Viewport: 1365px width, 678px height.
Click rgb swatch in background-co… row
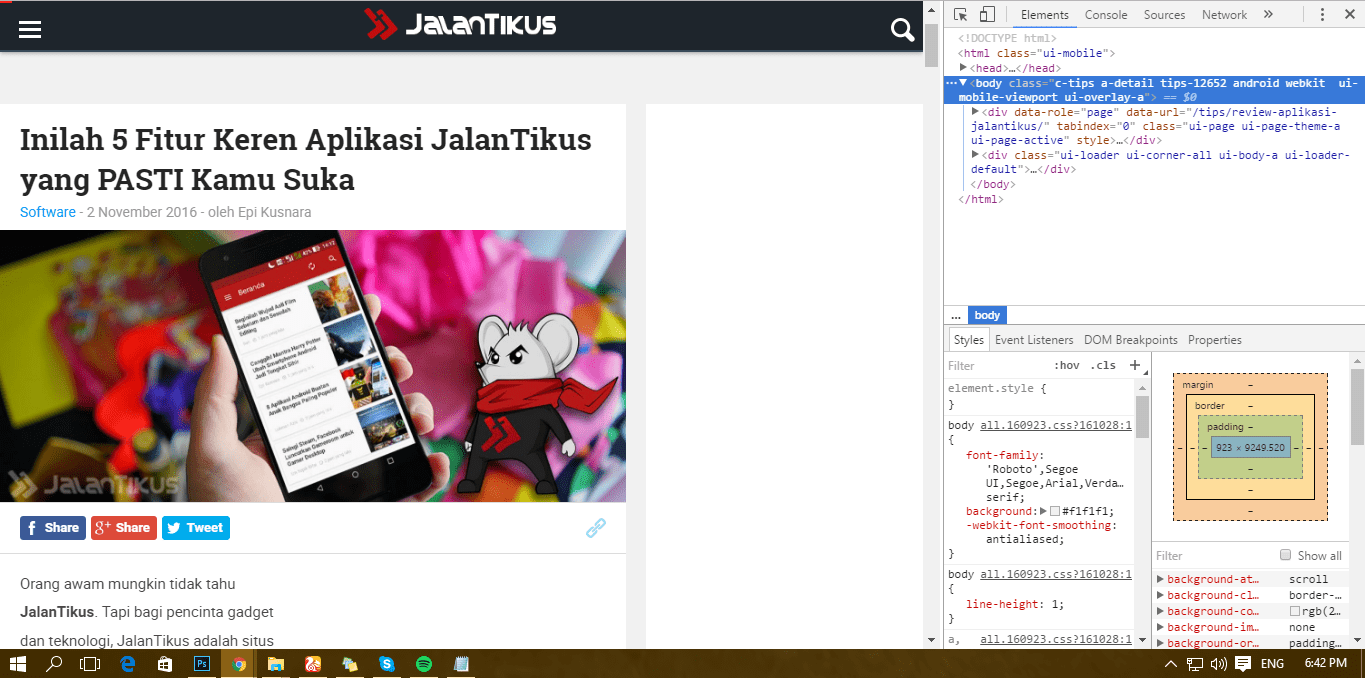1295,611
